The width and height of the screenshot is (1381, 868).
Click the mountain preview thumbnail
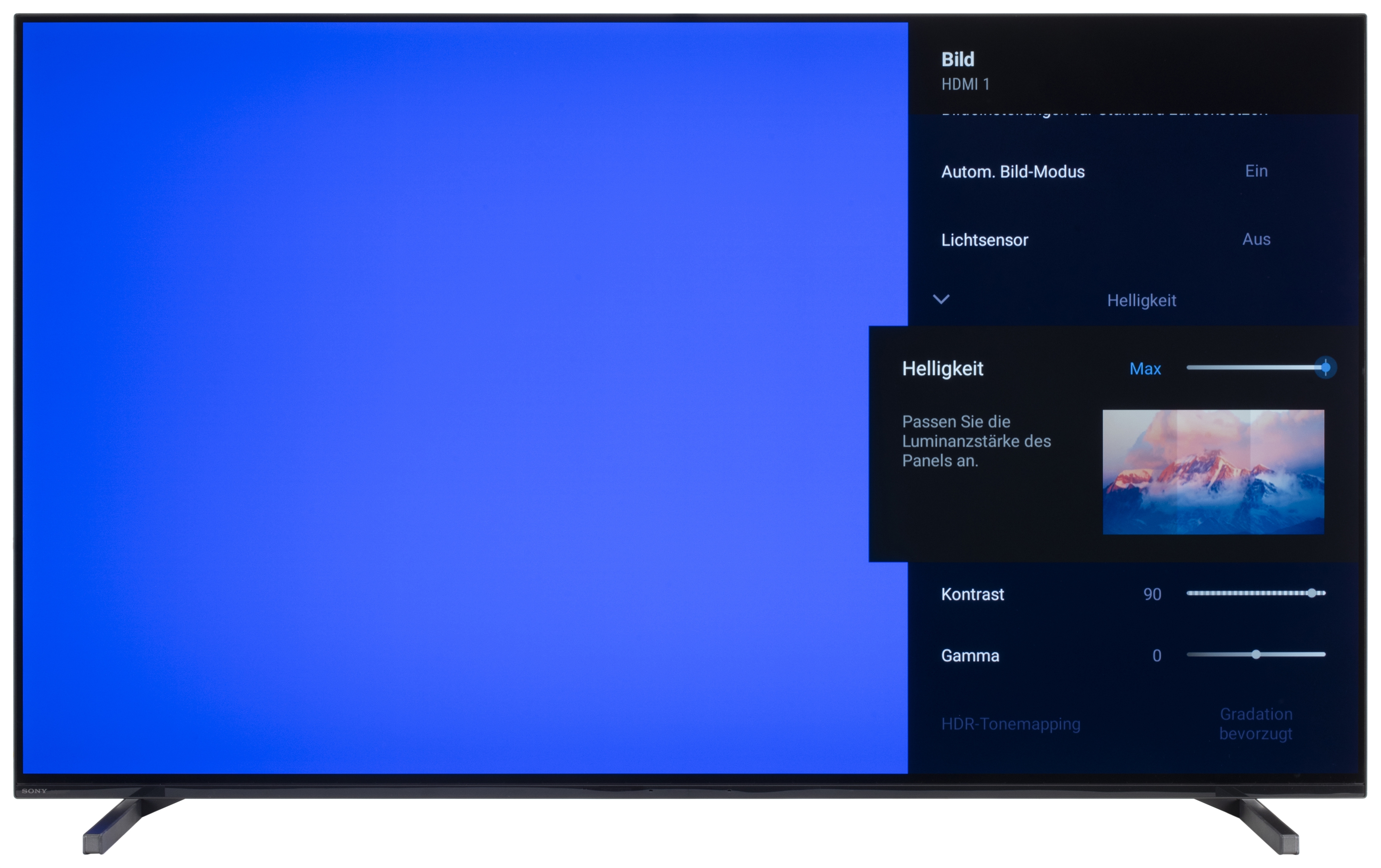coord(1213,471)
